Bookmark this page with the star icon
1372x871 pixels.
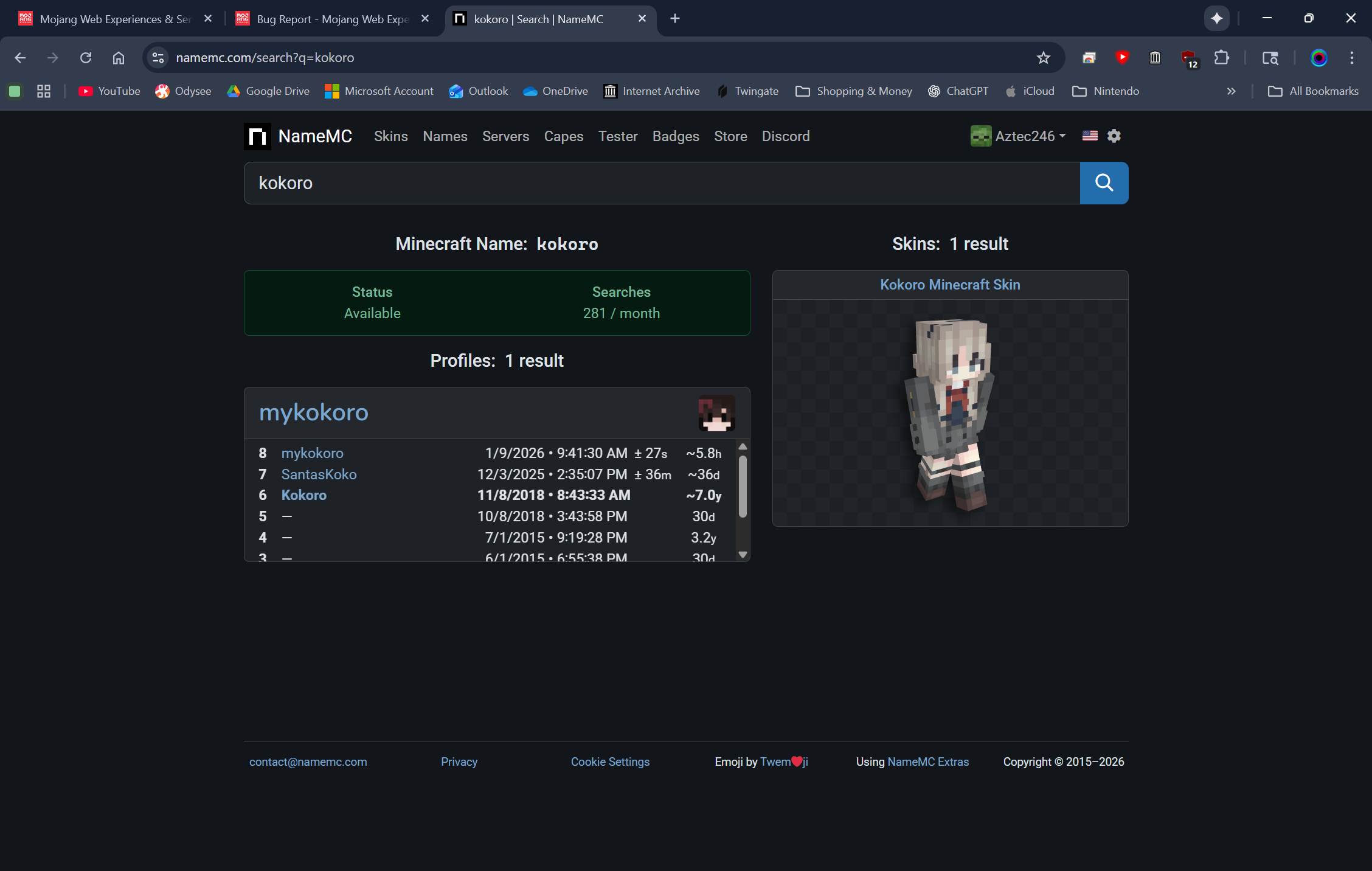pyautogui.click(x=1044, y=58)
